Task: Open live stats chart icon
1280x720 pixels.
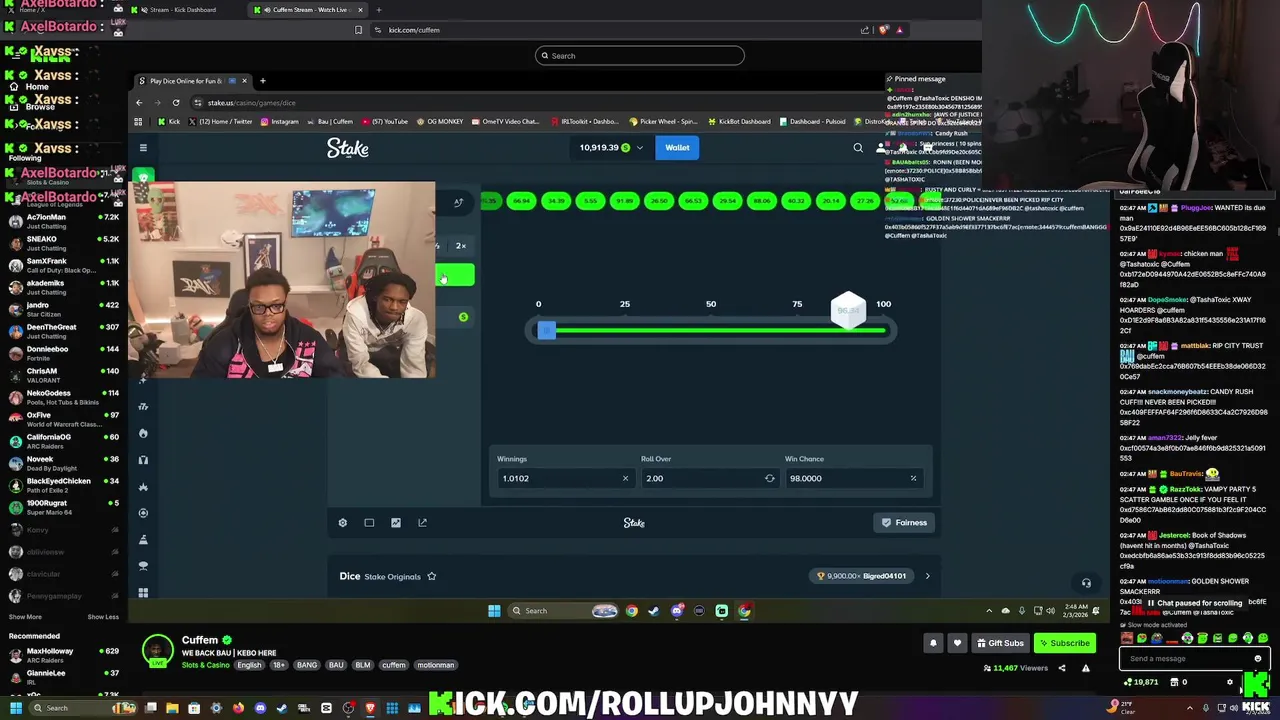Action: coord(396,522)
